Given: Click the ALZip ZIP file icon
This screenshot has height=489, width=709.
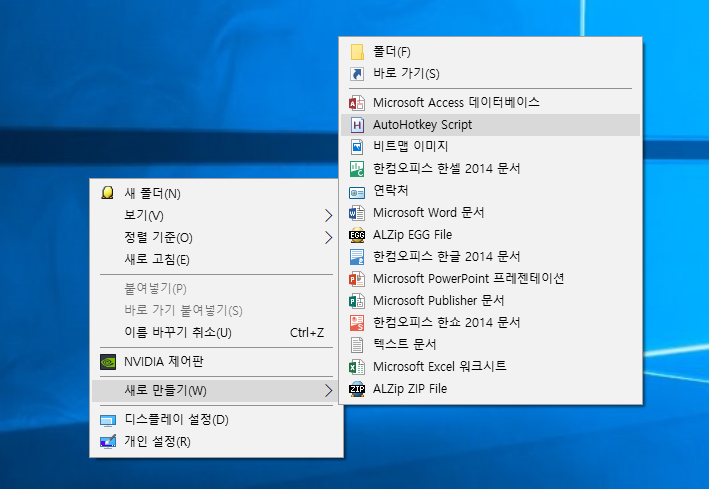Looking at the screenshot, I should click(x=357, y=389).
